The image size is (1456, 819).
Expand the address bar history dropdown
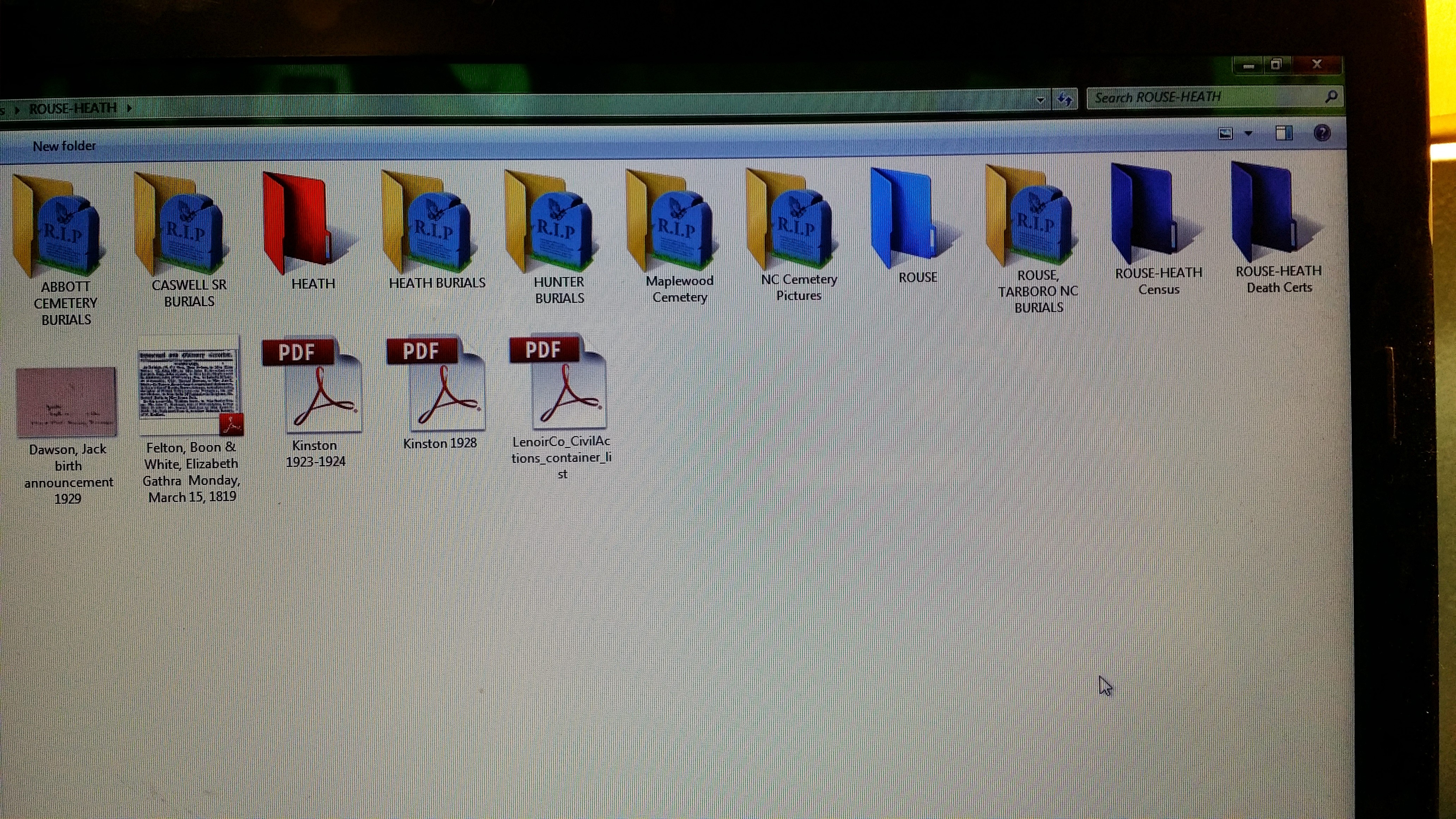click(1040, 100)
